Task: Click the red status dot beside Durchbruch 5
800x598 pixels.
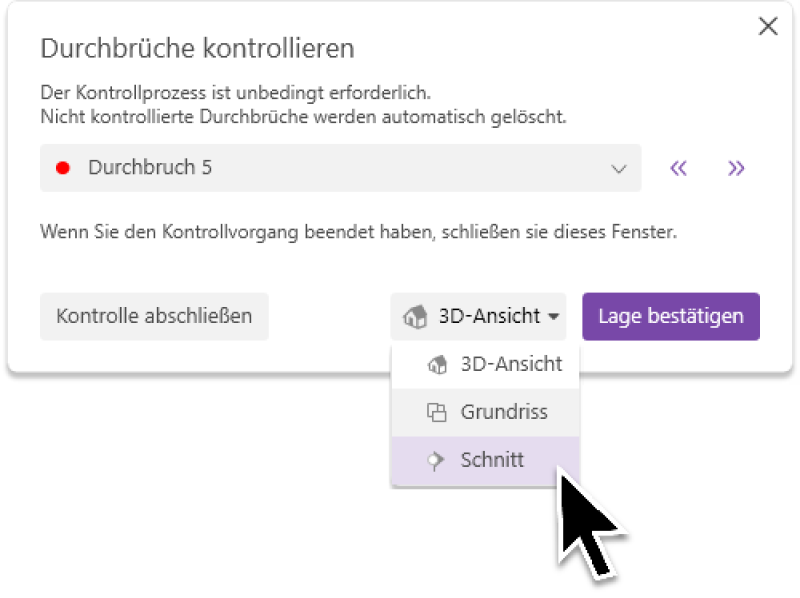Action: [63, 168]
